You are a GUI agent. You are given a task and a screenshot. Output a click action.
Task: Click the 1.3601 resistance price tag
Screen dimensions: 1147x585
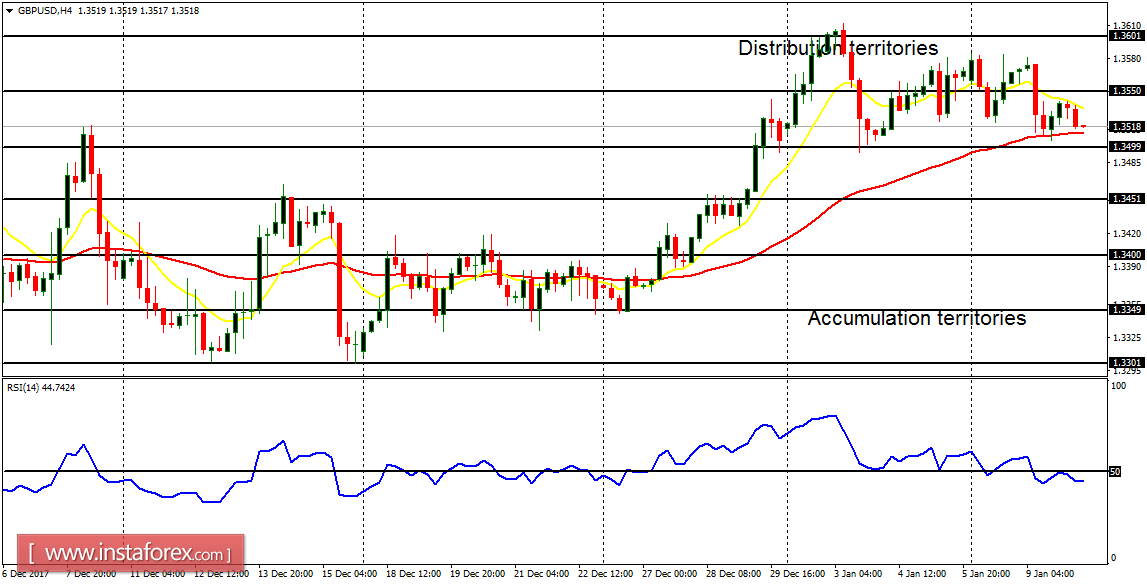point(1128,36)
